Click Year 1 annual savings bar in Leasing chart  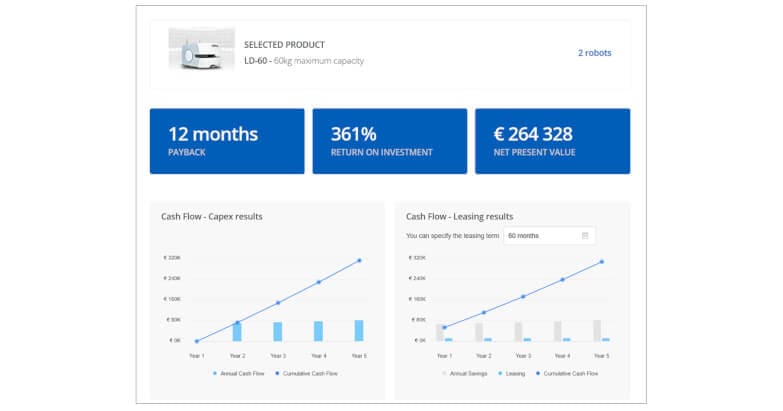[439, 332]
